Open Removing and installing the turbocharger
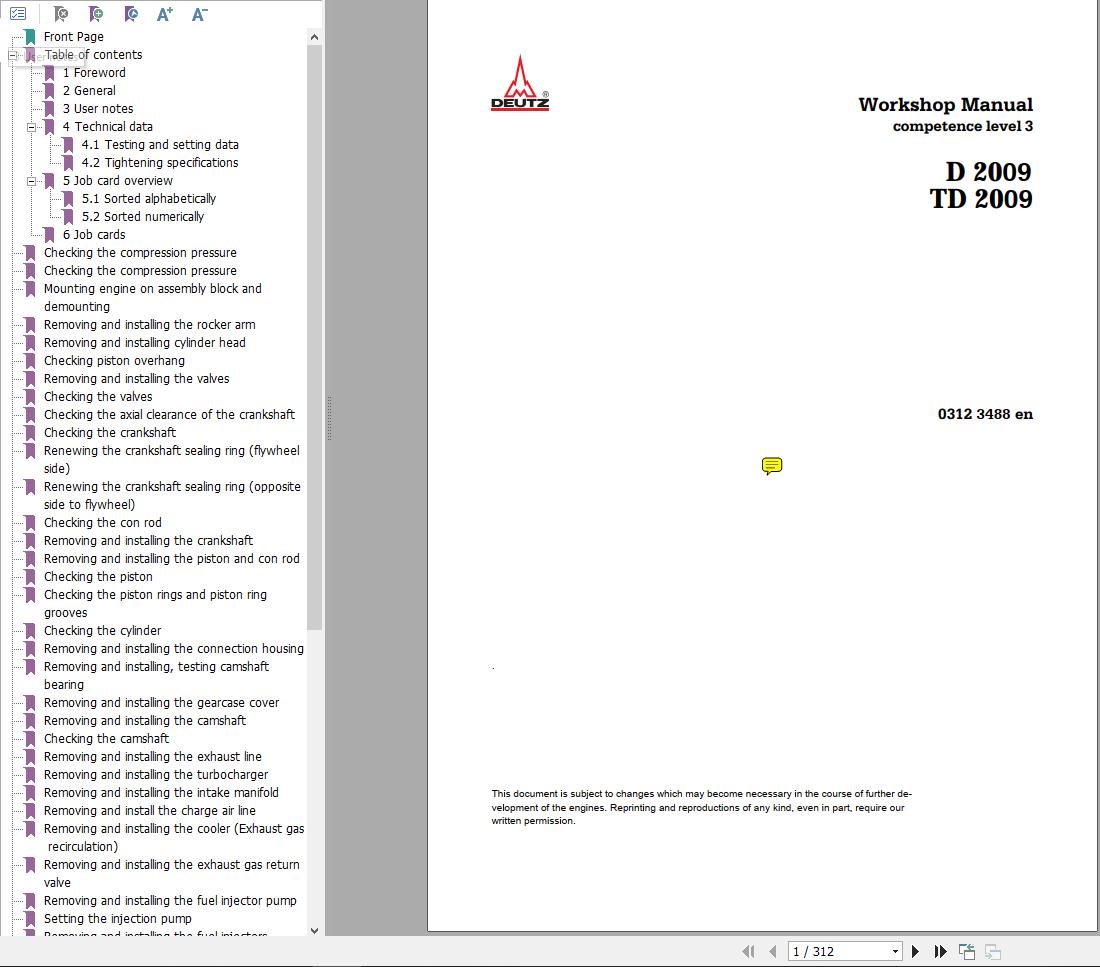Screen dimensions: 1100x967 click(x=156, y=775)
